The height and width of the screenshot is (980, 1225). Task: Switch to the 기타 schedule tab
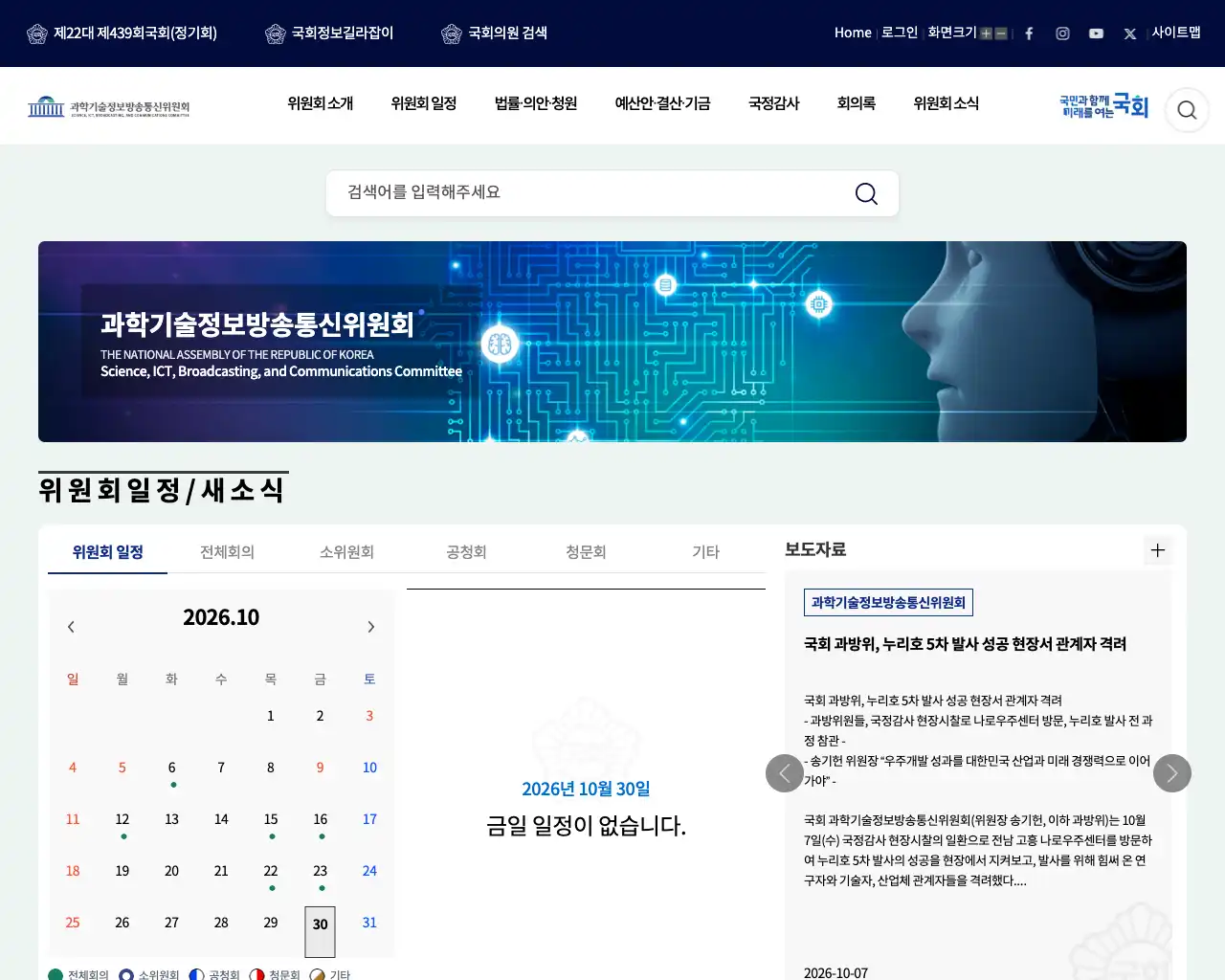(706, 552)
